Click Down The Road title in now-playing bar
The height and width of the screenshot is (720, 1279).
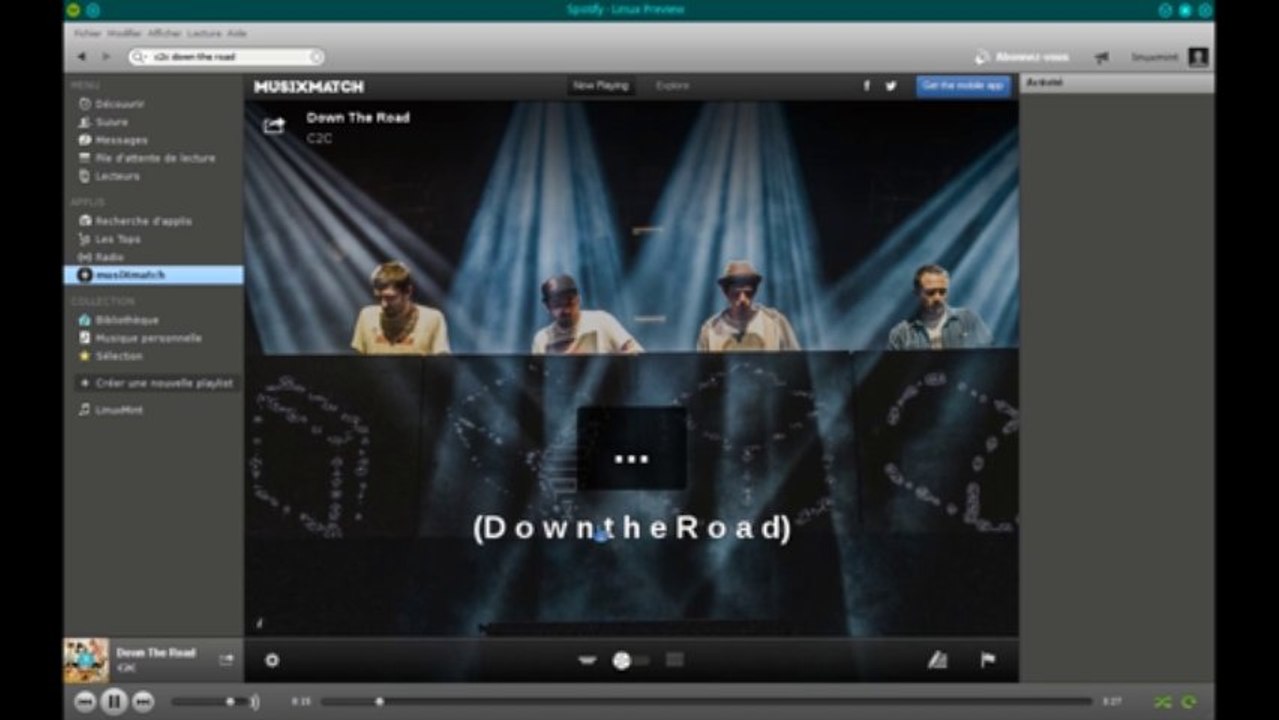tap(156, 653)
